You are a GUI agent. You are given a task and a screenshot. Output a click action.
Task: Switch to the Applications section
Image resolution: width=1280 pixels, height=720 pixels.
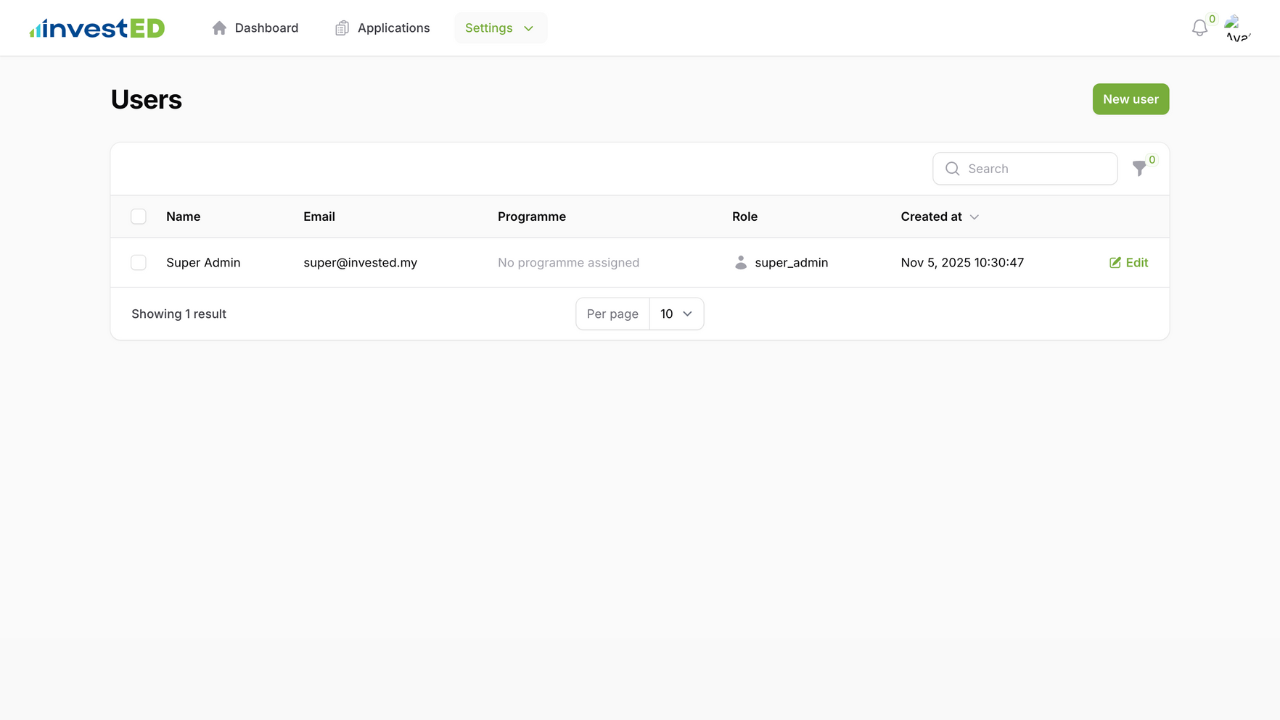(393, 28)
